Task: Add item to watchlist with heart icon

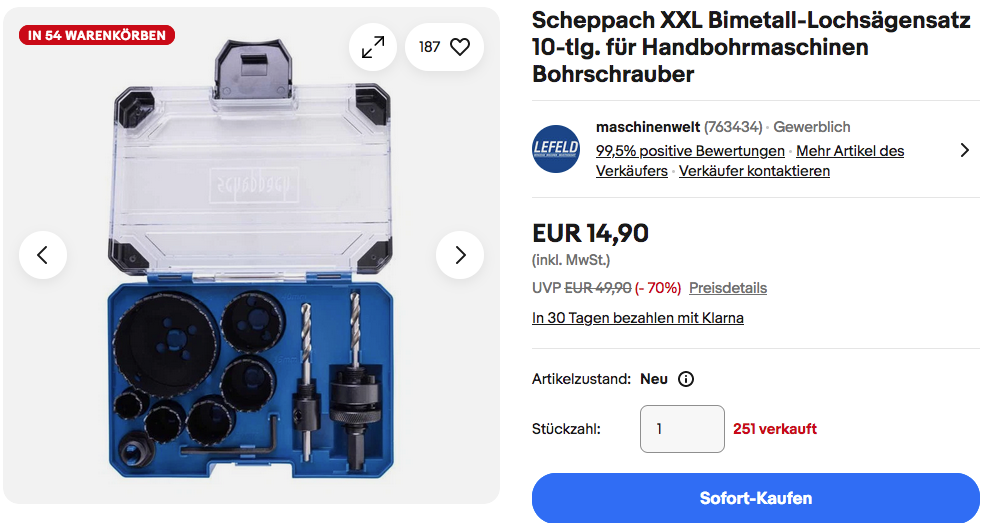Action: coord(460,47)
